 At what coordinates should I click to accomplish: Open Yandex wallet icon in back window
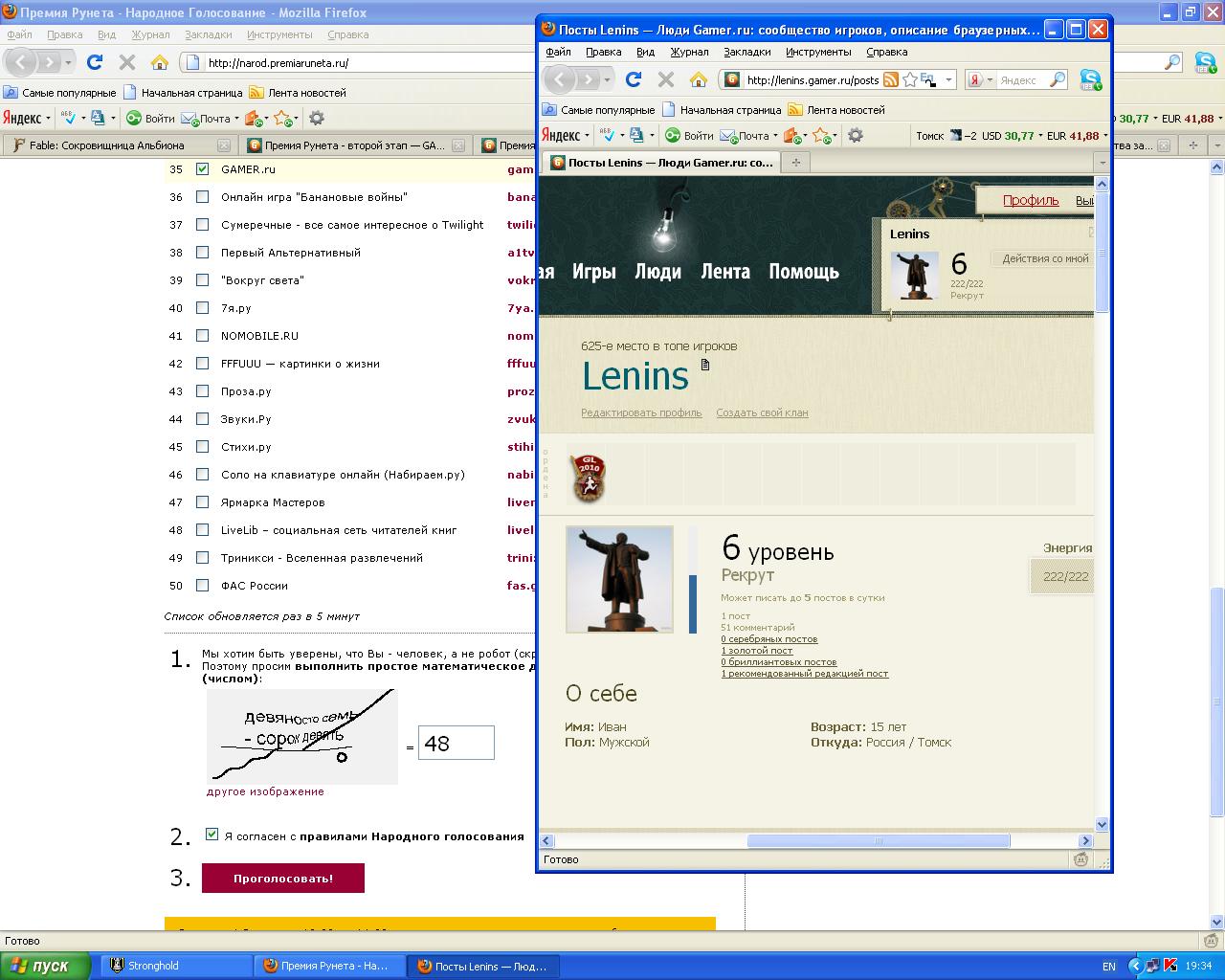tap(253, 119)
